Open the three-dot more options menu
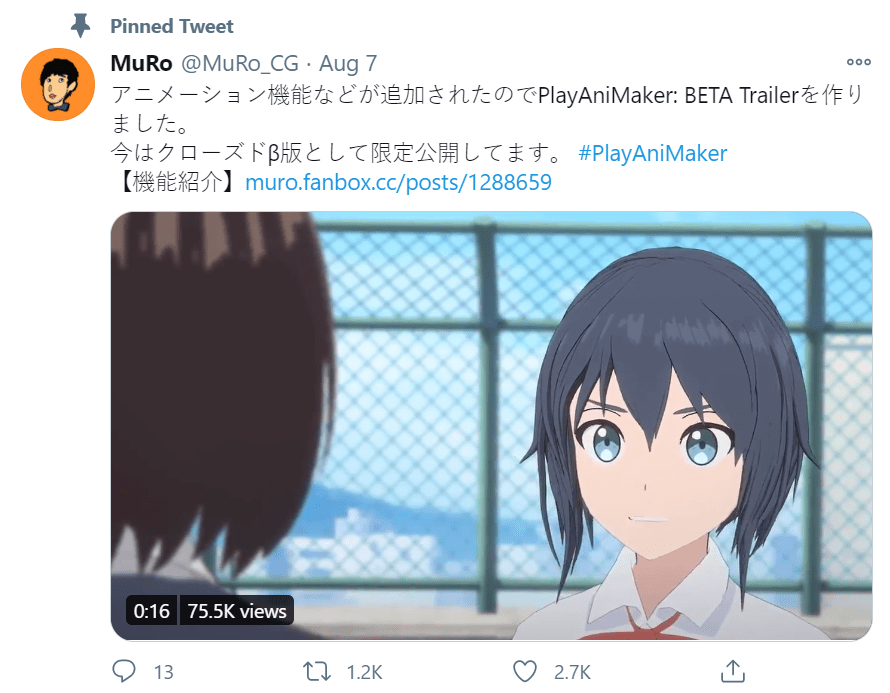The width and height of the screenshot is (890, 693). tap(858, 62)
